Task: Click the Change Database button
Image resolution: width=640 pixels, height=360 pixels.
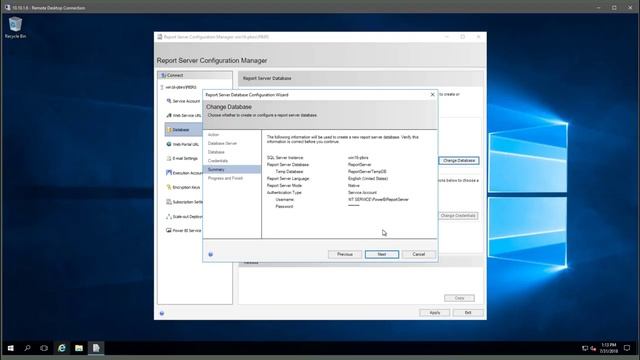Action: point(459,161)
